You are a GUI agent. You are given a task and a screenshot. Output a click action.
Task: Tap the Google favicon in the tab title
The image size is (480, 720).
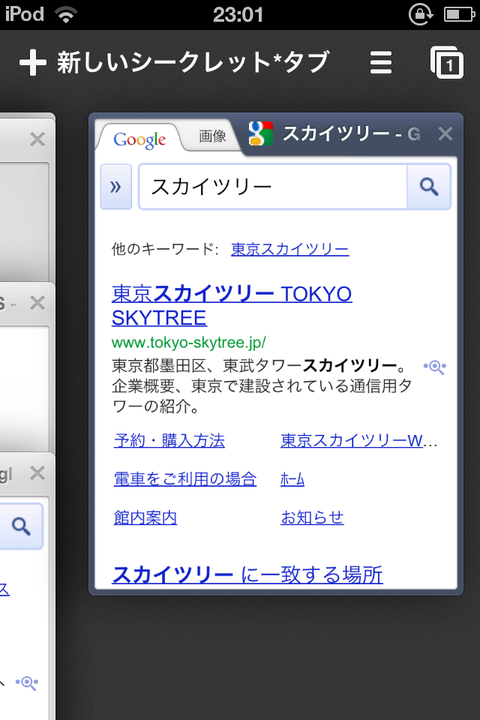(260, 134)
